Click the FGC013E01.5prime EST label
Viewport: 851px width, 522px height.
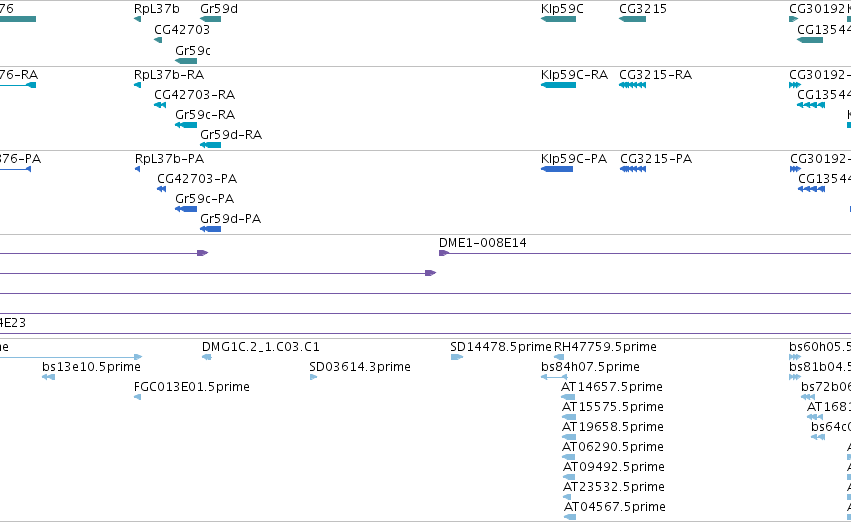click(192, 387)
